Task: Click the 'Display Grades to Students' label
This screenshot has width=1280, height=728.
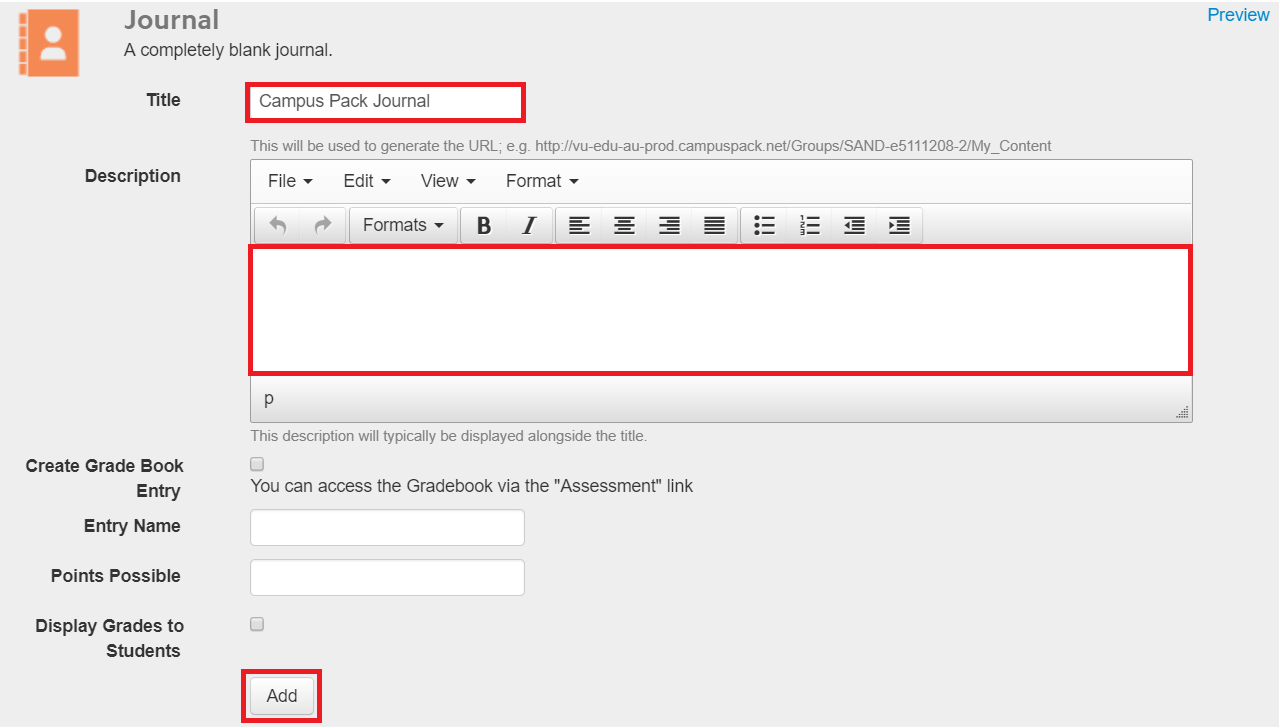Action: pyautogui.click(x=110, y=638)
